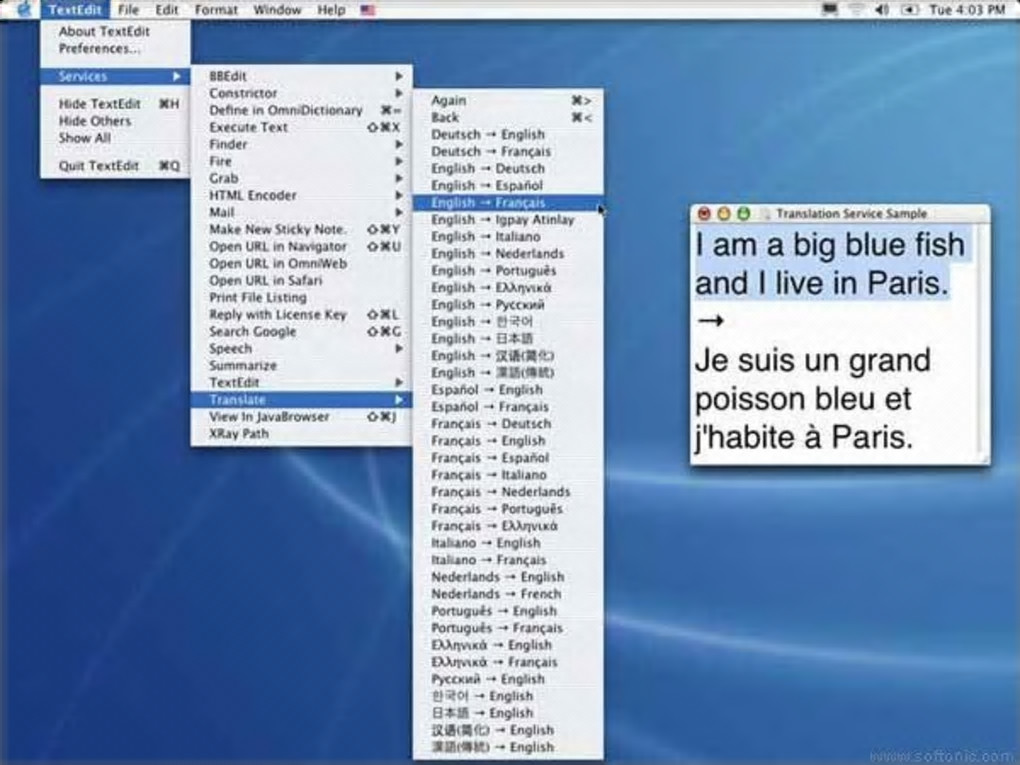Viewport: 1020px width, 765px height.
Task: Expand the Constrictor submenu
Action: click(x=301, y=93)
